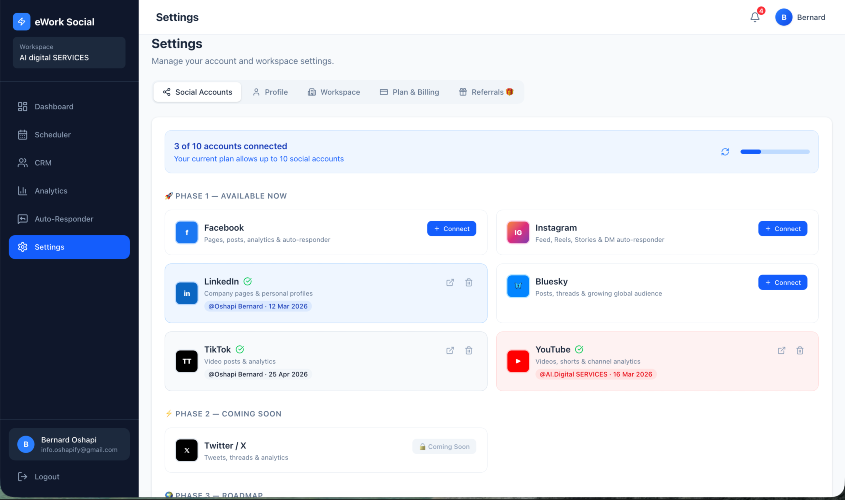Open Scheduler from the sidebar
845x500 pixels.
[70, 135]
